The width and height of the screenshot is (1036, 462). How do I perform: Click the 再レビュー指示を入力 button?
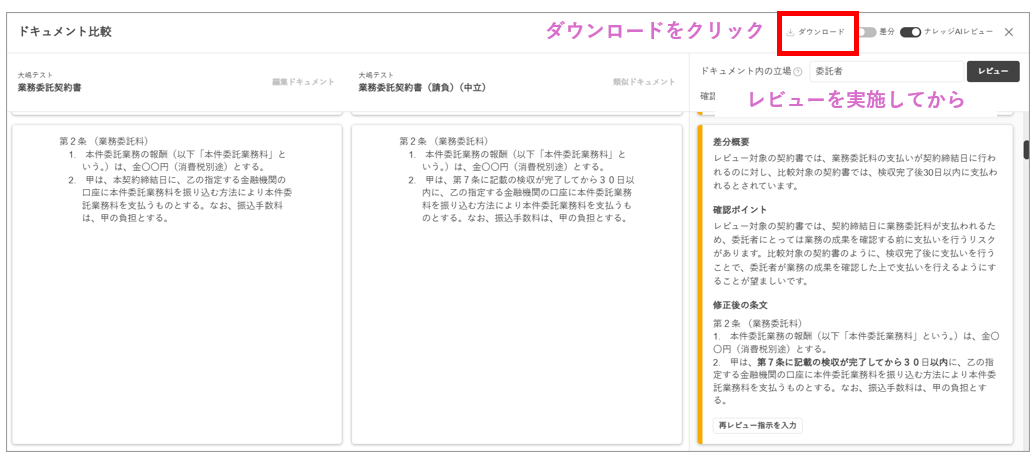(758, 425)
